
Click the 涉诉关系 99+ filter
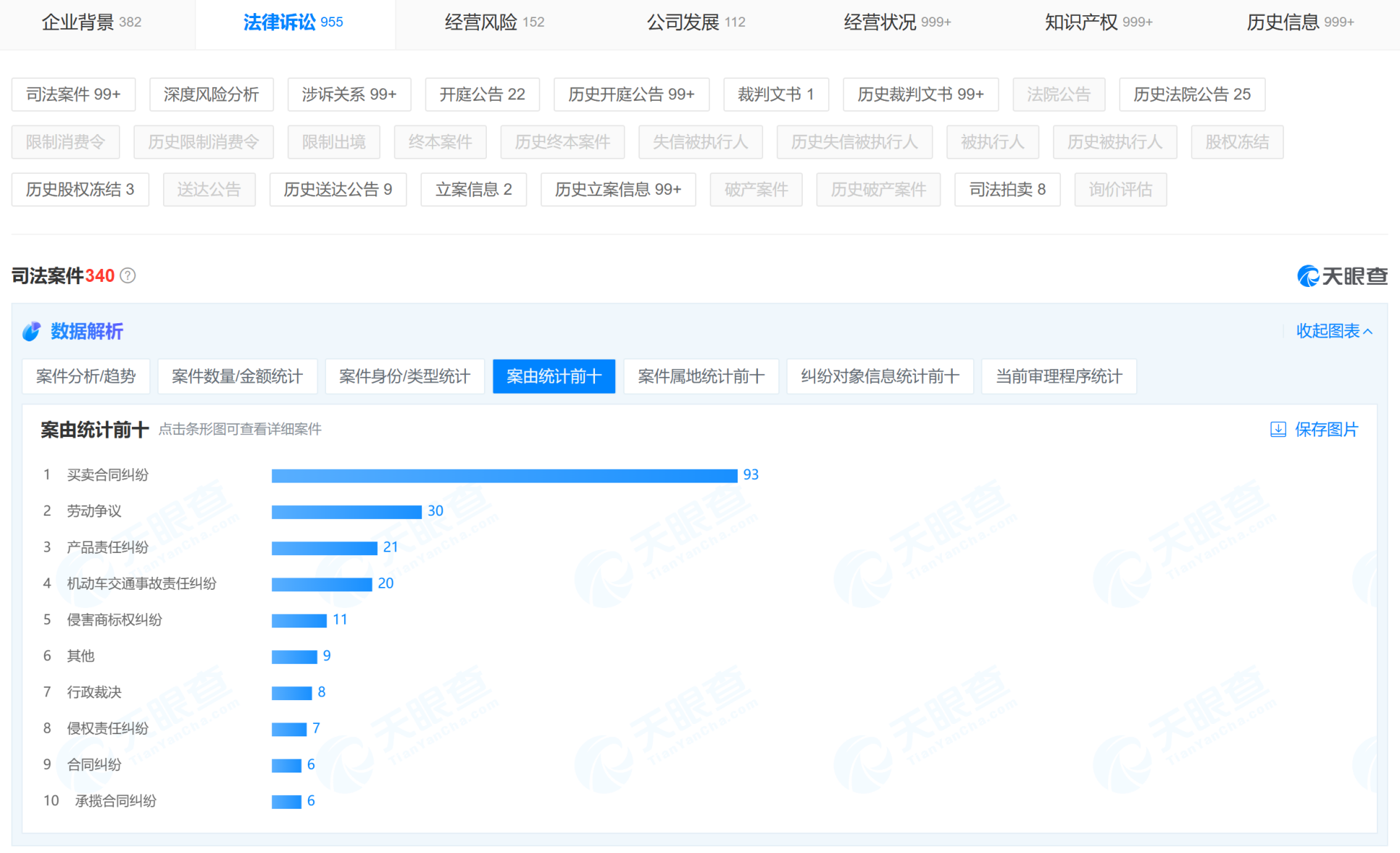[x=349, y=94]
